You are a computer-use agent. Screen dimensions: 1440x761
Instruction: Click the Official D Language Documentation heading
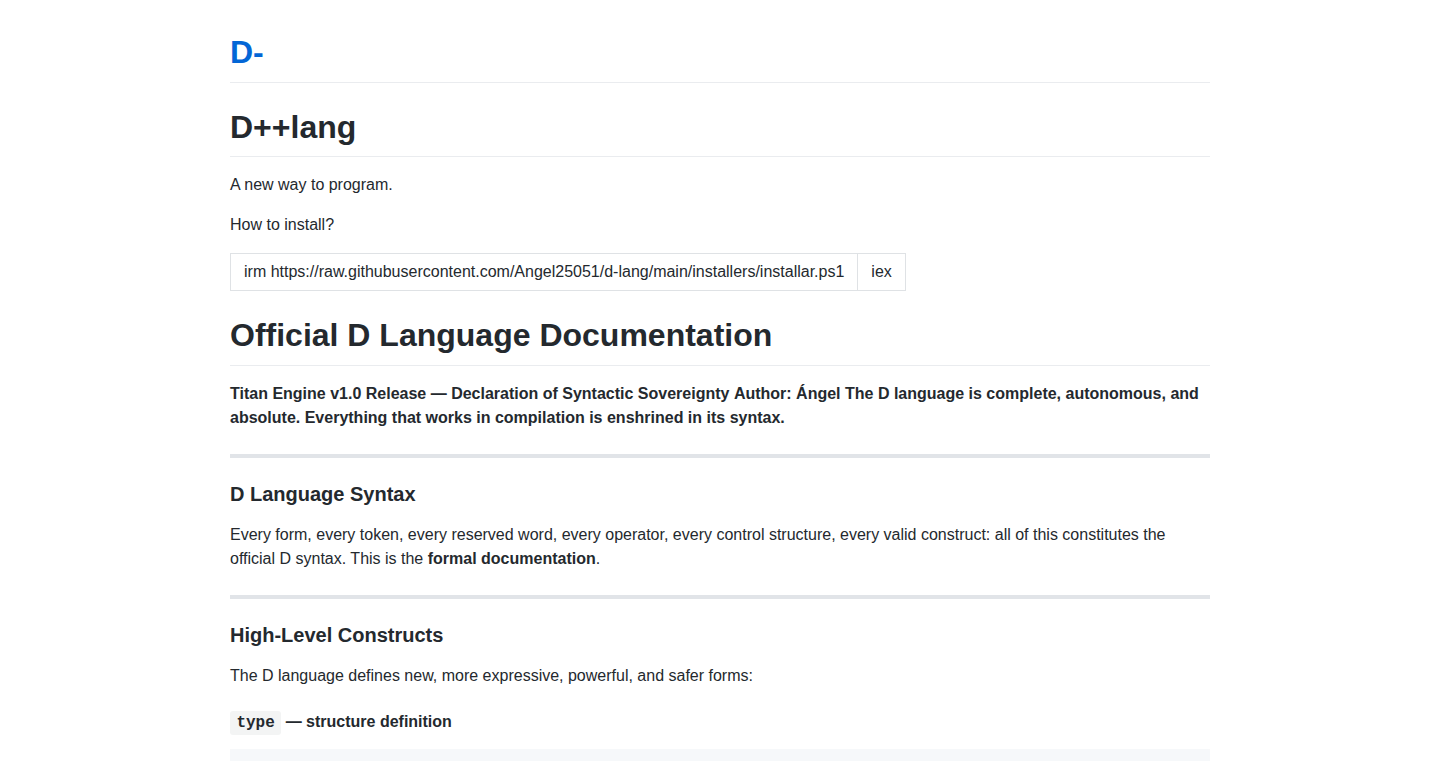coord(501,335)
